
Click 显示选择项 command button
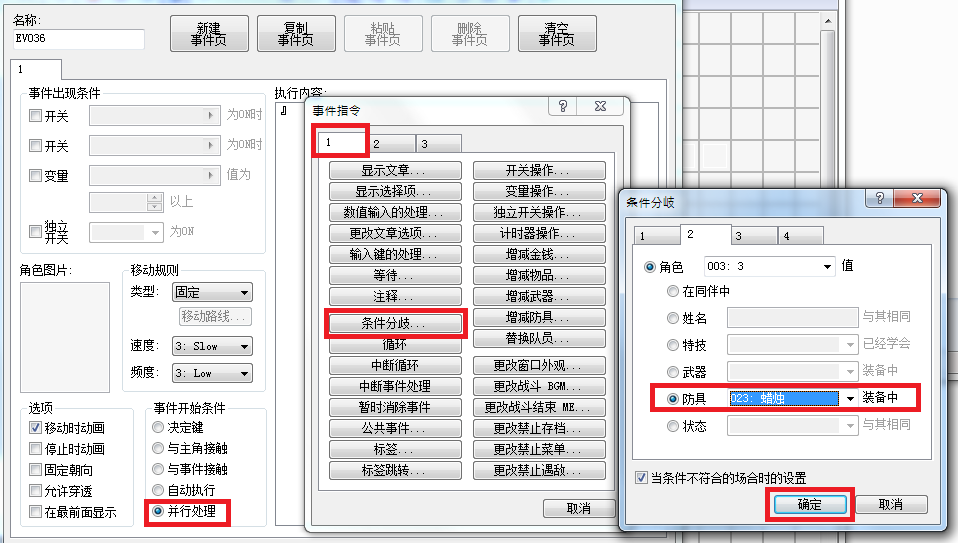pos(395,191)
